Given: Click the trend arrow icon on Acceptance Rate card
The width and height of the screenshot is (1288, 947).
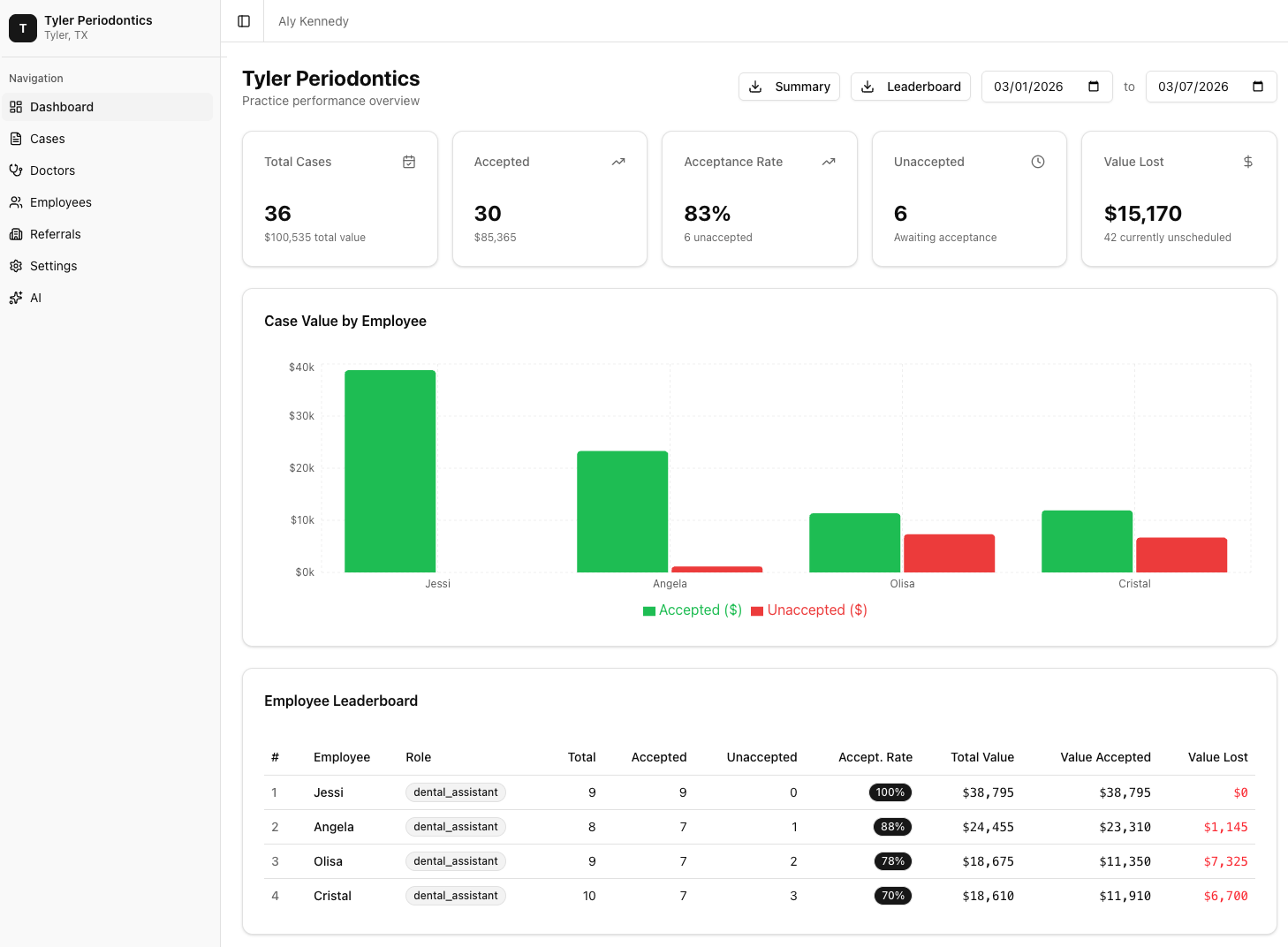Looking at the screenshot, I should coord(829,162).
